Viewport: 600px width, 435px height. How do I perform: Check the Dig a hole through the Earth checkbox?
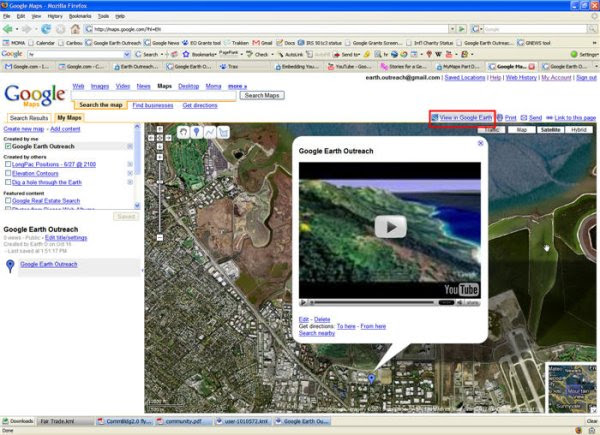coord(8,182)
